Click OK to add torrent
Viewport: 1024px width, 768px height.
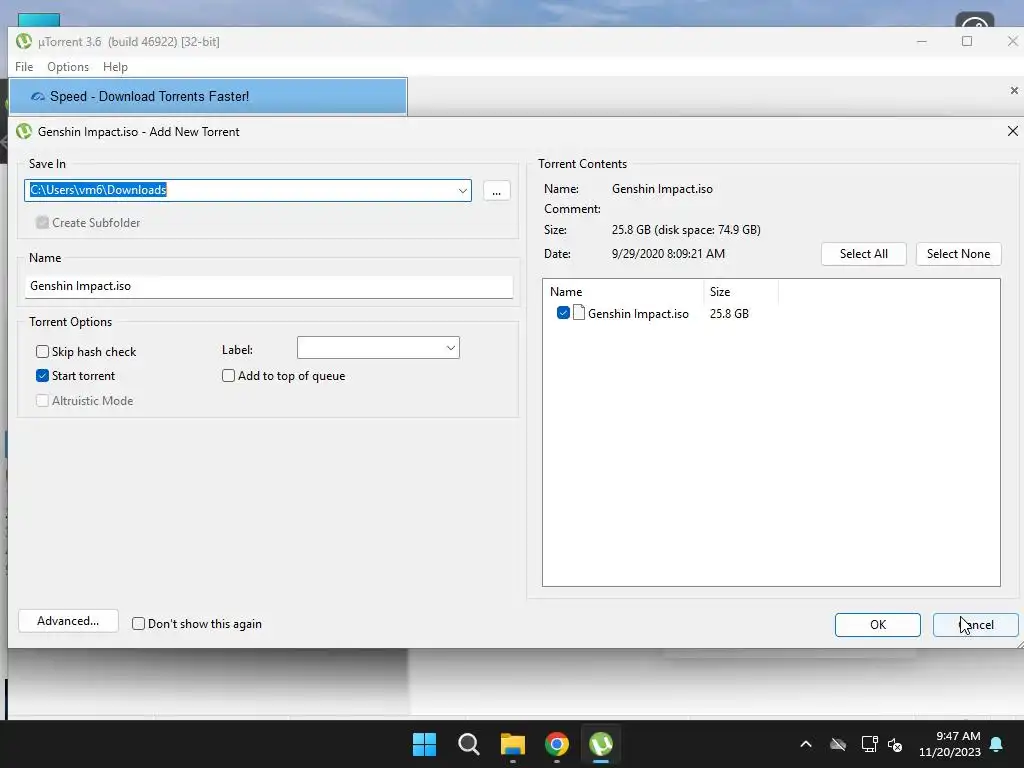coord(878,625)
